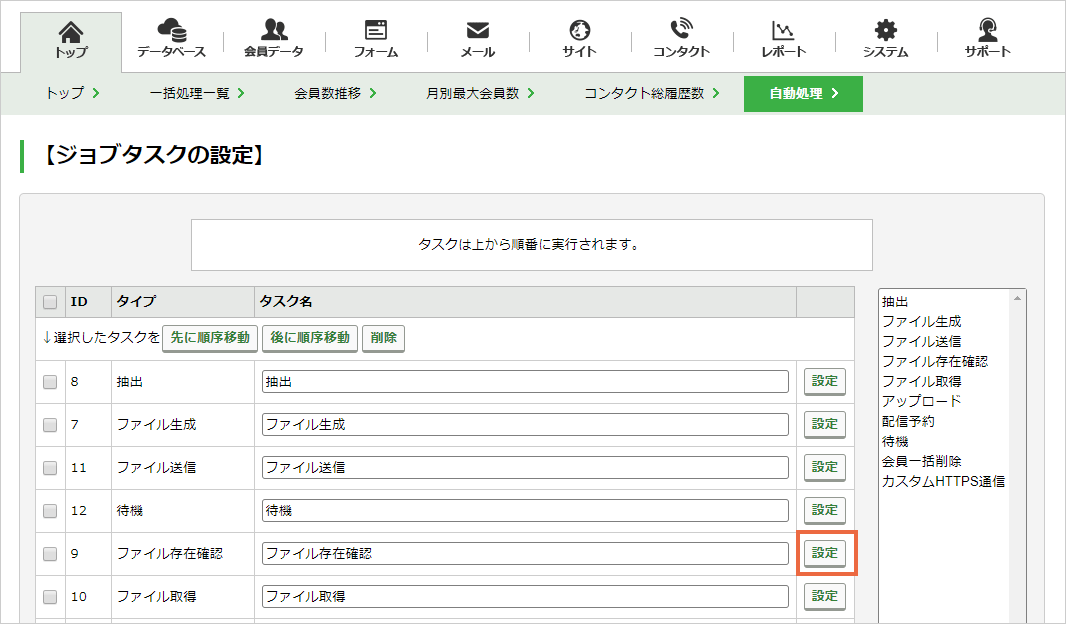Screen dimensions: 1066x624
Task: Click 設定 for the ファイル存在確認 task
Action: (x=825, y=553)
